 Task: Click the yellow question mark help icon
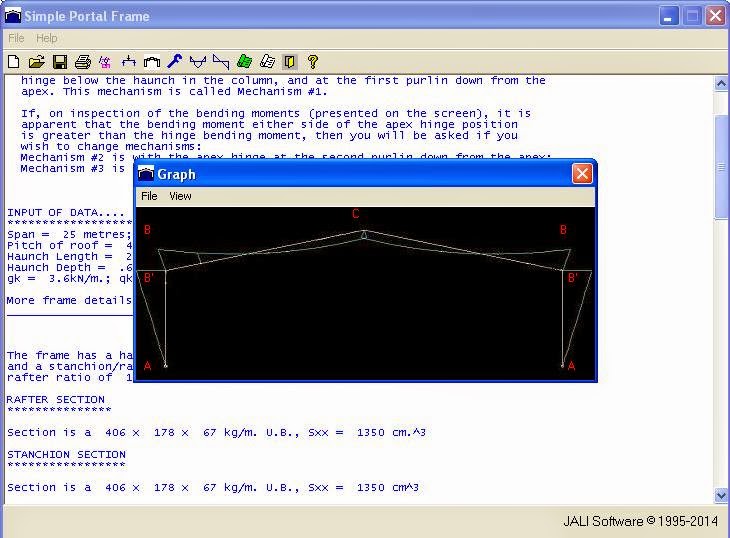(x=313, y=62)
